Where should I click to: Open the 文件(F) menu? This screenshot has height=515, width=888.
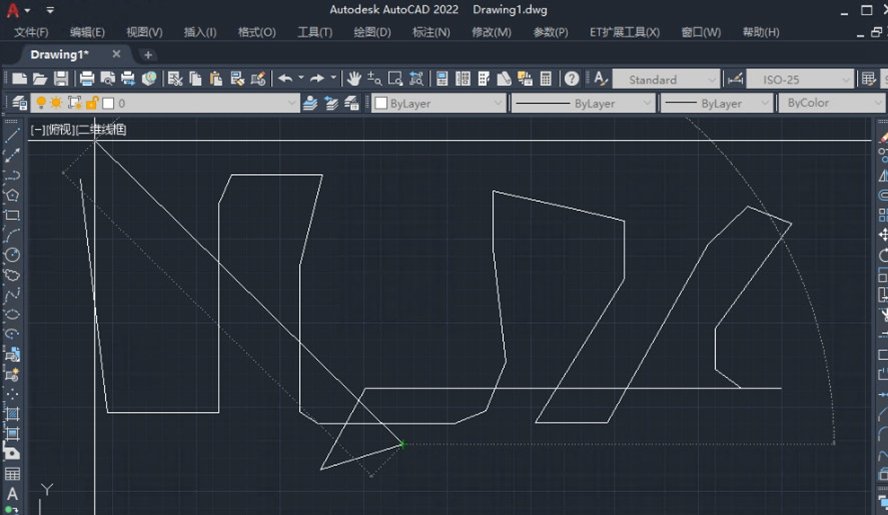point(31,32)
